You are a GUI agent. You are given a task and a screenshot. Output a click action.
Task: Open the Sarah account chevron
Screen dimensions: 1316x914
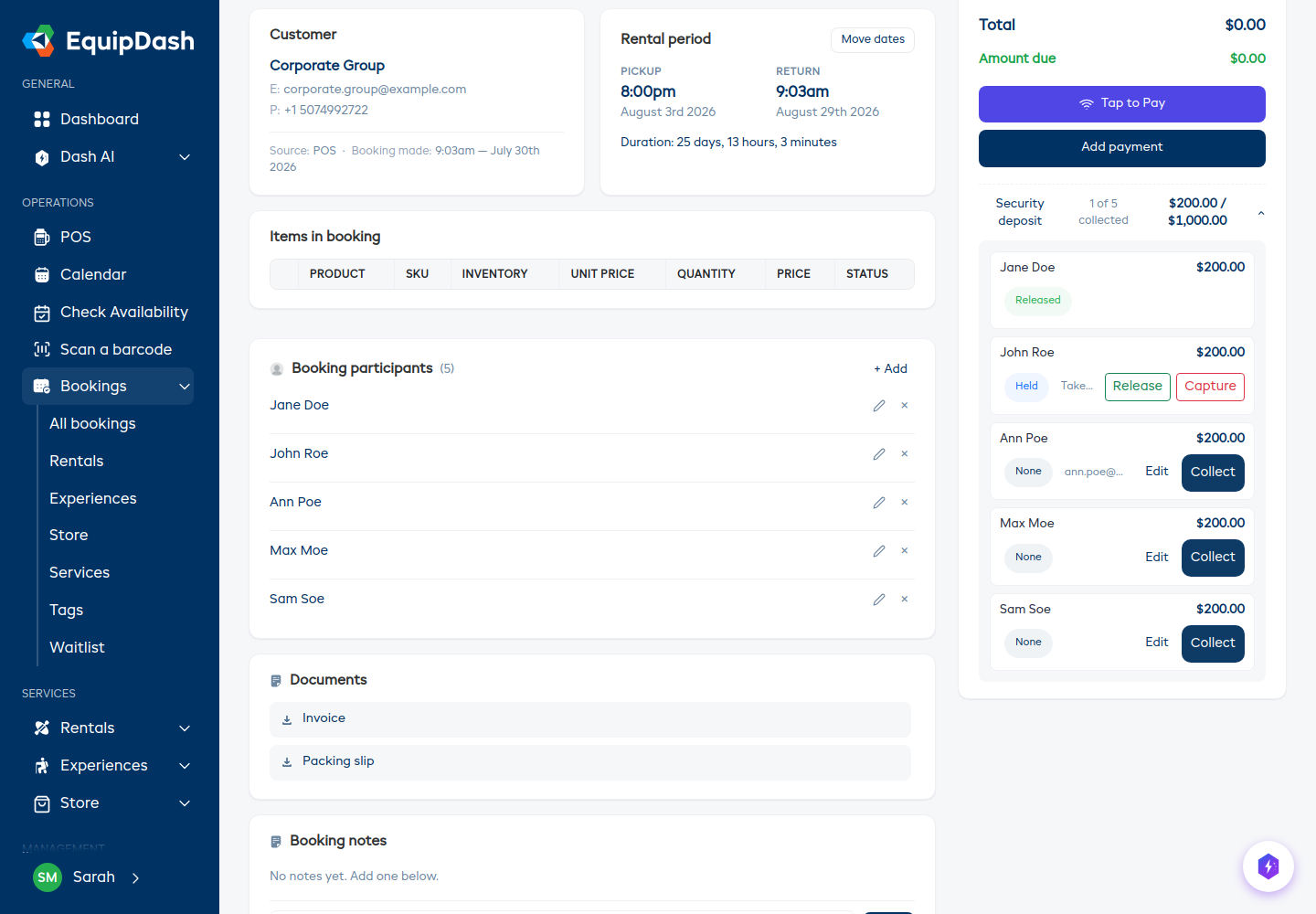135,878
